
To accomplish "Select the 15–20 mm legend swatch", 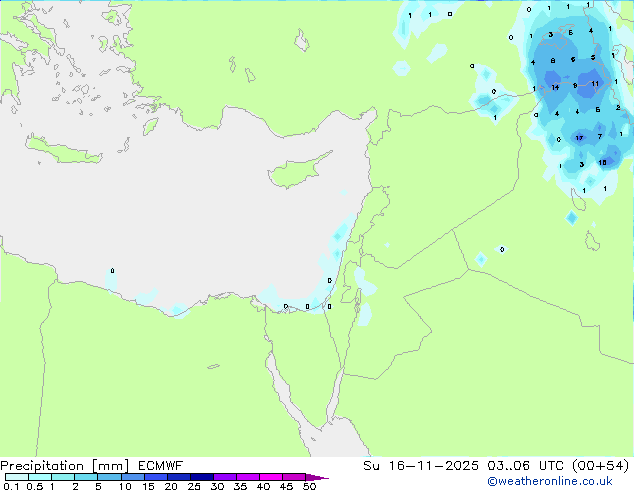I will coord(156,477).
